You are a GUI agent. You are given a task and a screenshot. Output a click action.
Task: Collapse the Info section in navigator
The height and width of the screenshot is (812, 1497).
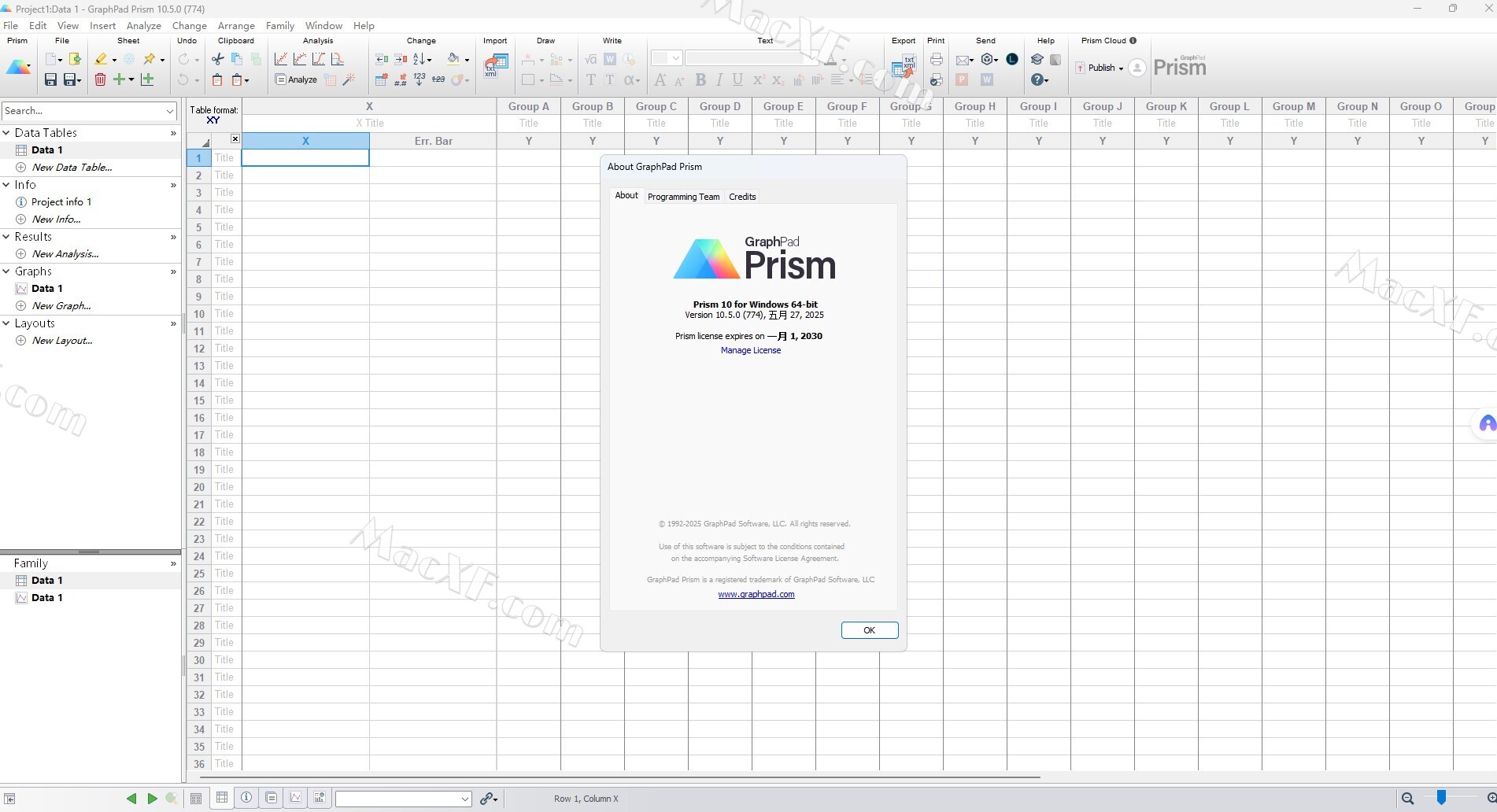coord(6,185)
